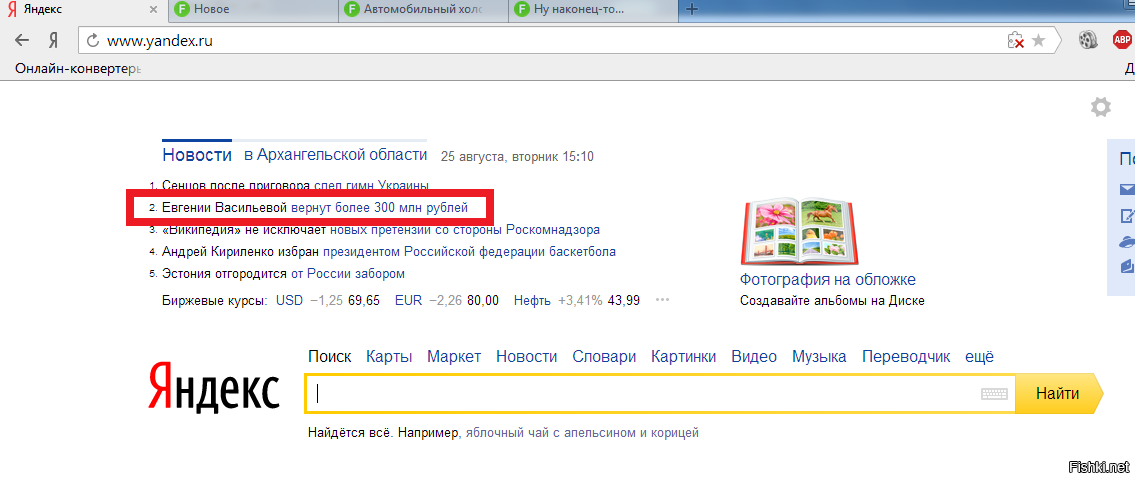The height and width of the screenshot is (479, 1135).
Task: Open the on-screen keyboard in search box
Action: [993, 394]
